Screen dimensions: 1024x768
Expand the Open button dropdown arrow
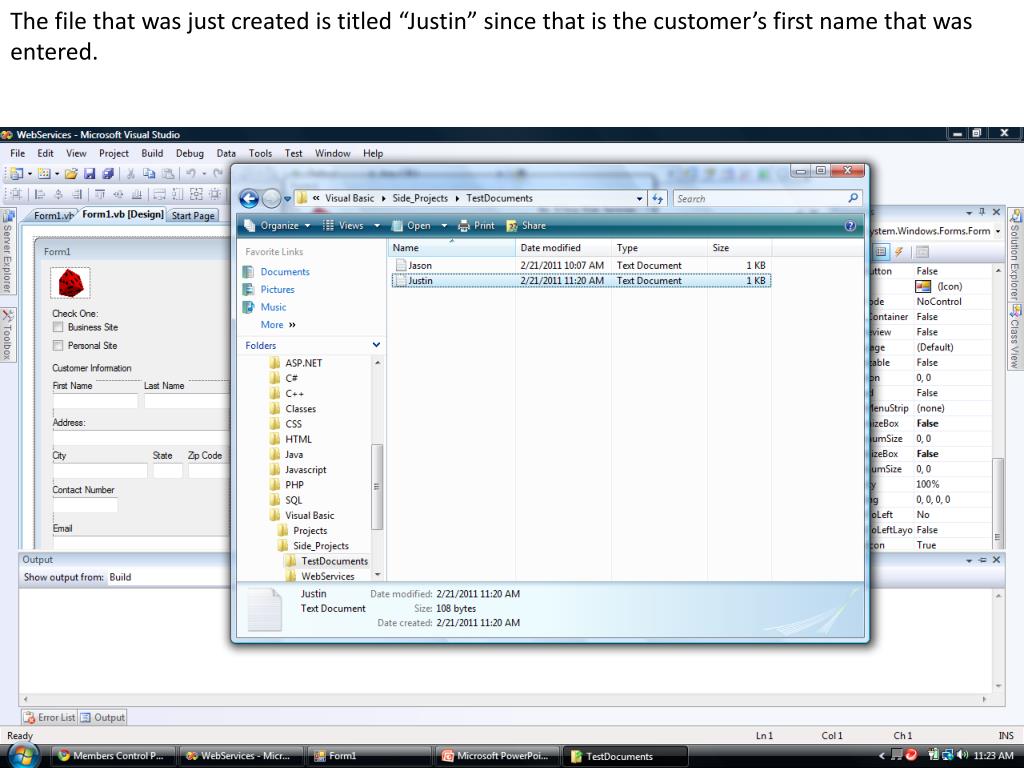444,226
